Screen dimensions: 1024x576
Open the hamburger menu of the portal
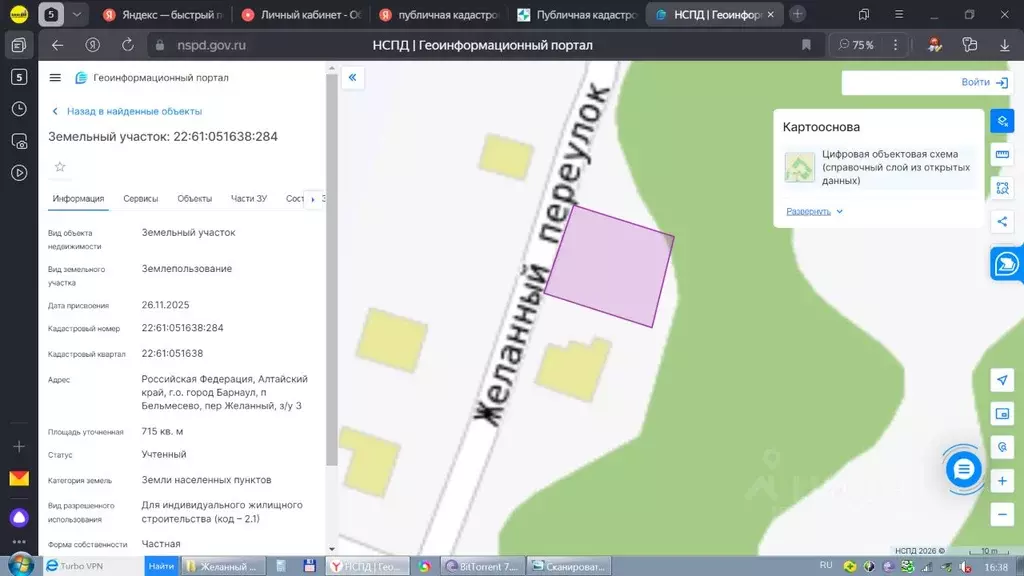click(x=55, y=78)
